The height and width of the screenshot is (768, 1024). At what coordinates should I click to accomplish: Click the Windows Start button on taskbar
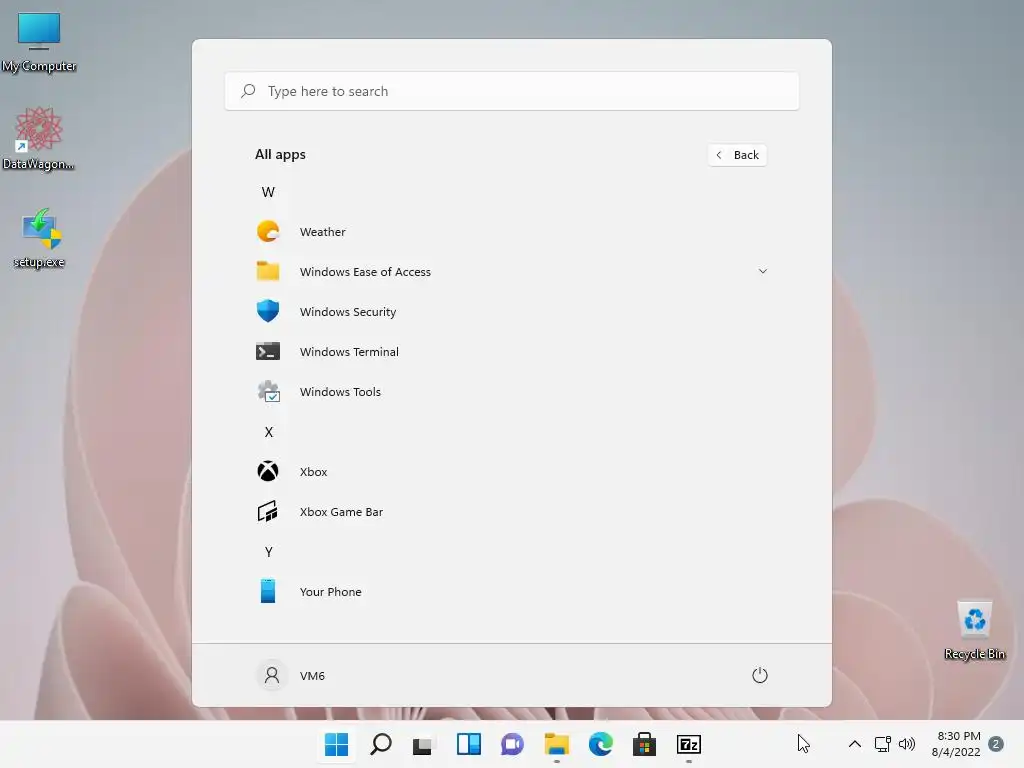(x=336, y=744)
